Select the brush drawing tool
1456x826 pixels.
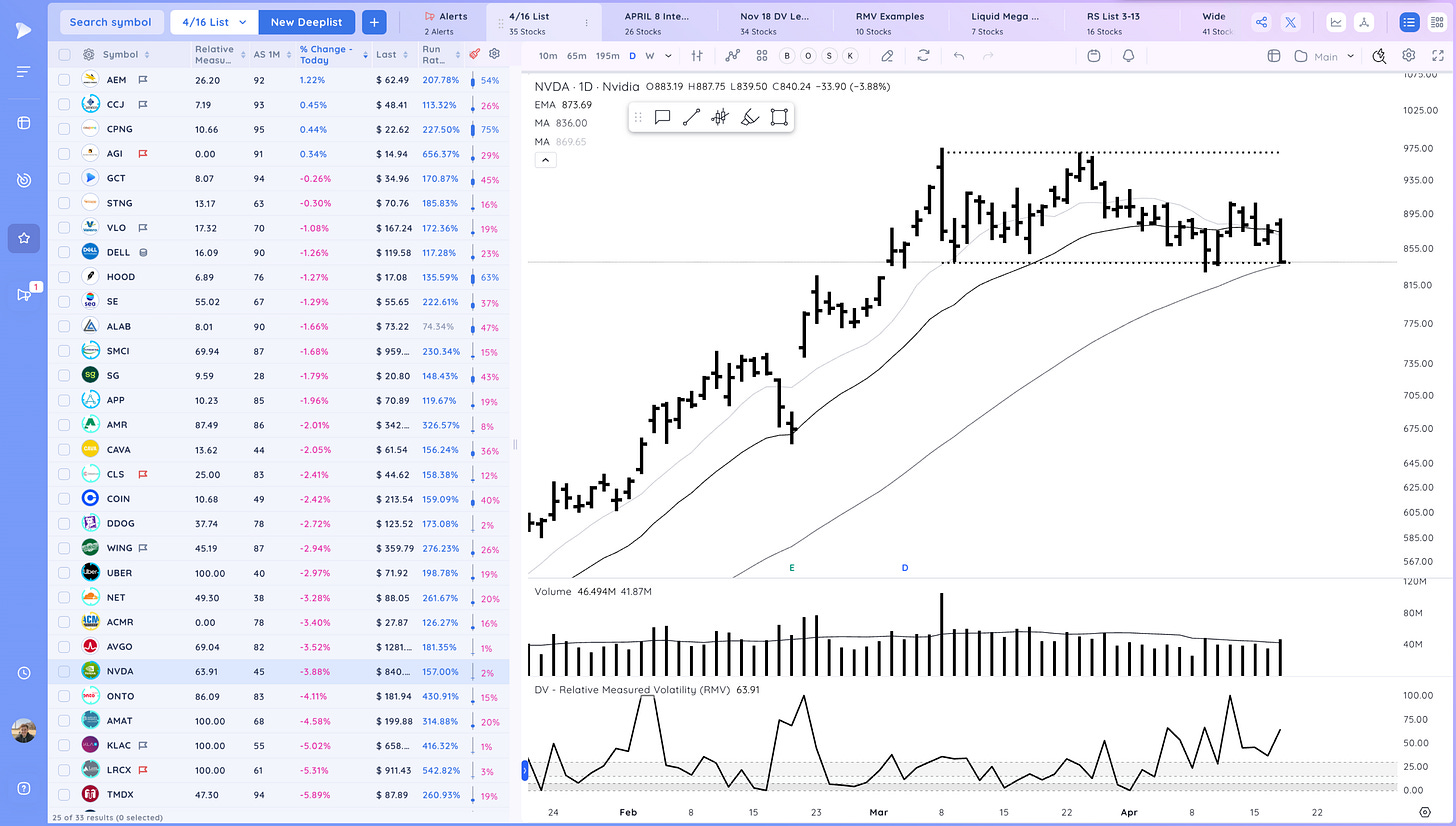[x=750, y=117]
